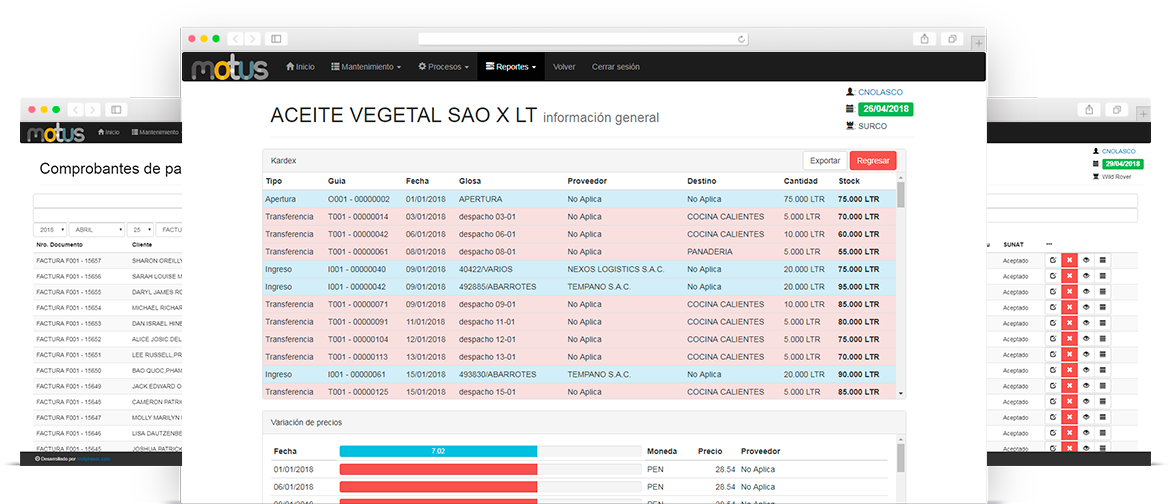The image size is (1170, 504).
Task: Go to Inicio in the navbar
Action: (300, 67)
